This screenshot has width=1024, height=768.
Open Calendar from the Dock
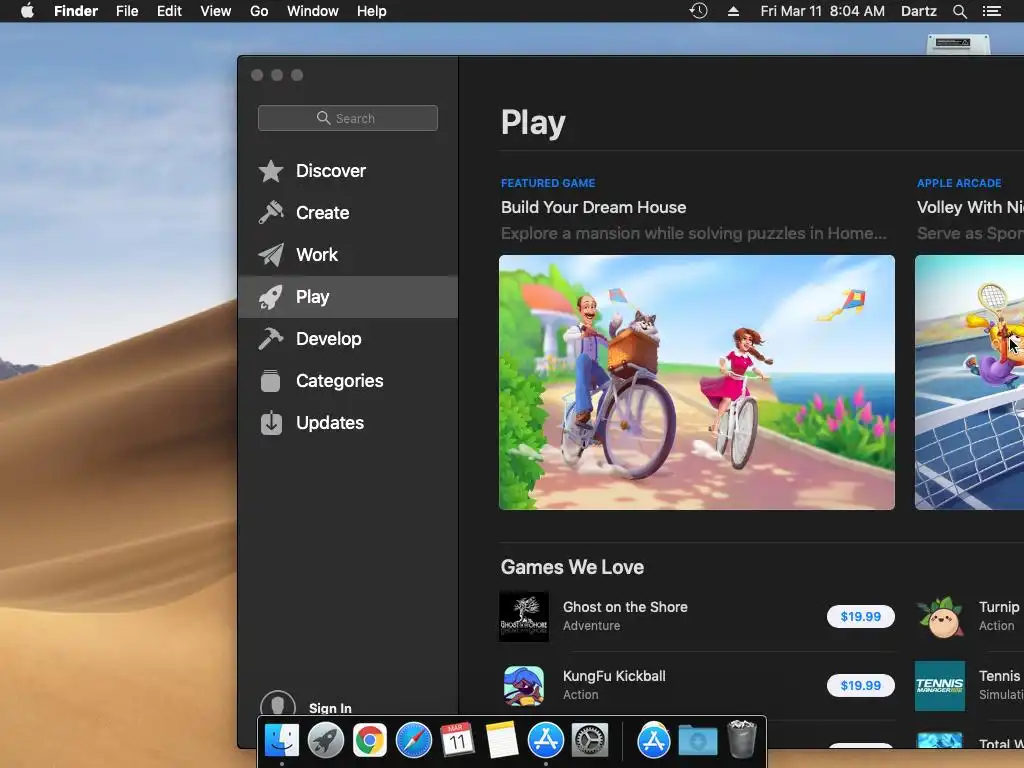click(457, 741)
